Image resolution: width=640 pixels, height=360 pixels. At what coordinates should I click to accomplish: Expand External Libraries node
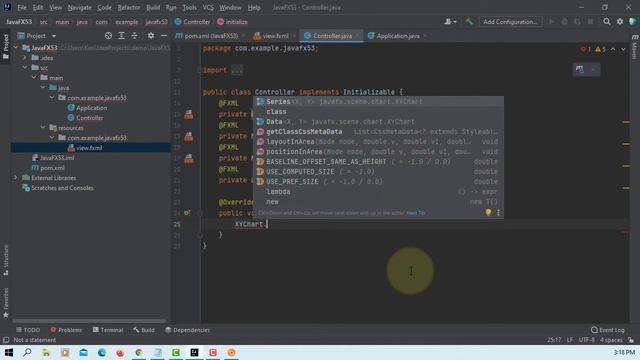tap(16, 178)
